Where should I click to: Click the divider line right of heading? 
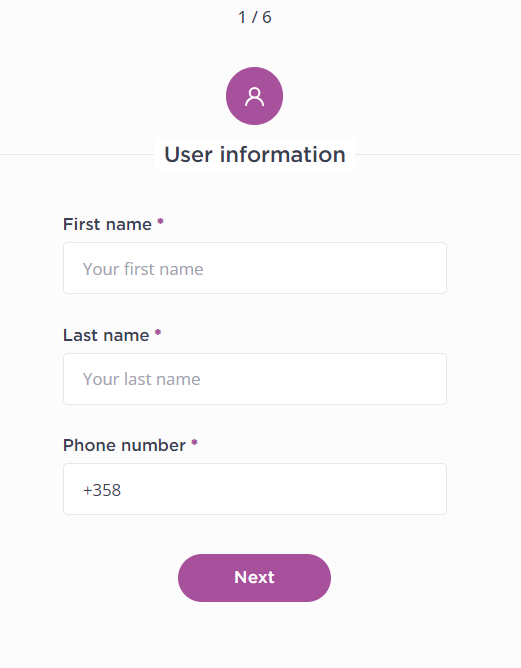coord(438,154)
